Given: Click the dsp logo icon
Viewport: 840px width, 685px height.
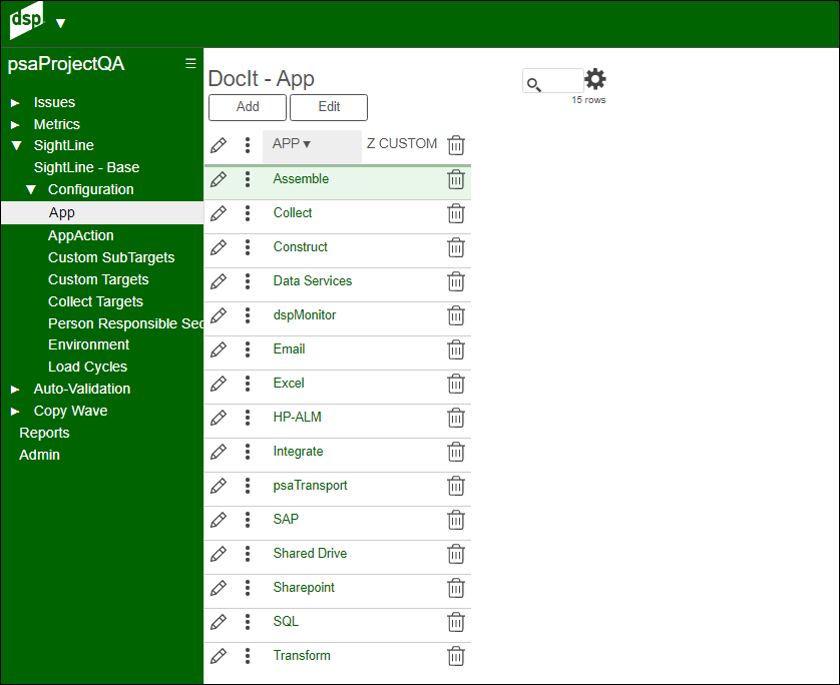Looking at the screenshot, I should (x=26, y=20).
